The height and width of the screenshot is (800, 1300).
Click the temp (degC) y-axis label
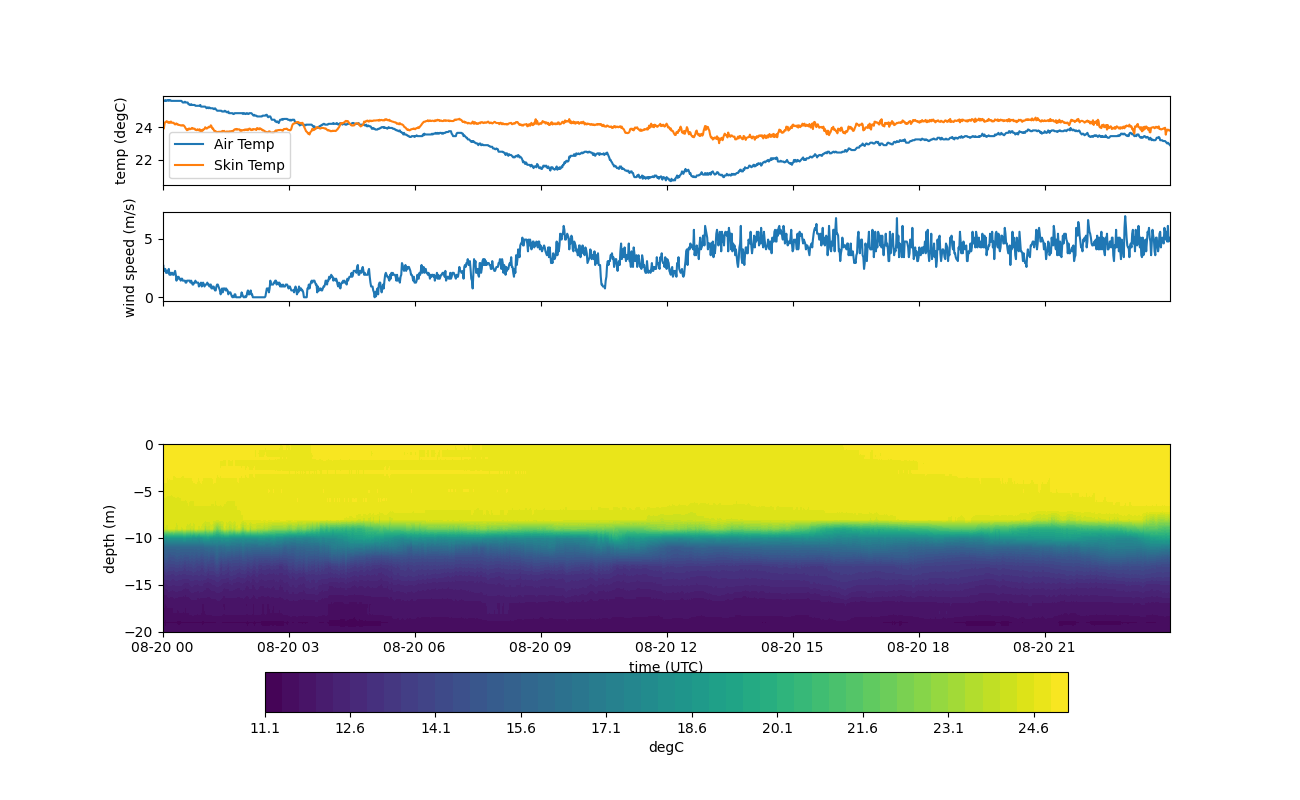121,141
